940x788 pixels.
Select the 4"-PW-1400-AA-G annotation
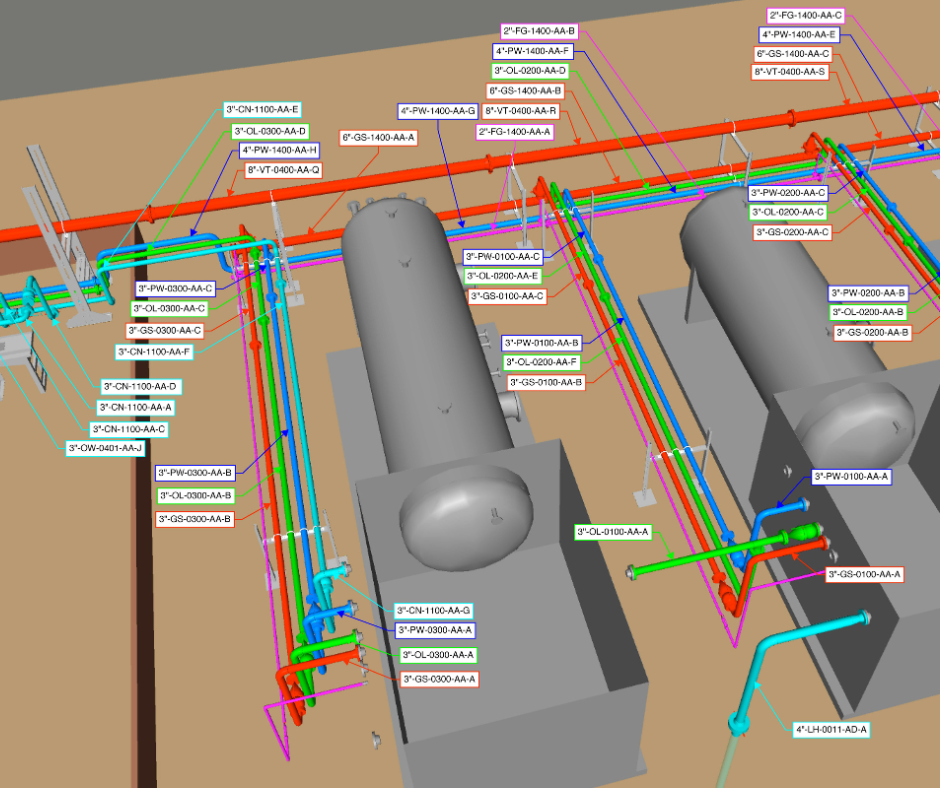437,110
